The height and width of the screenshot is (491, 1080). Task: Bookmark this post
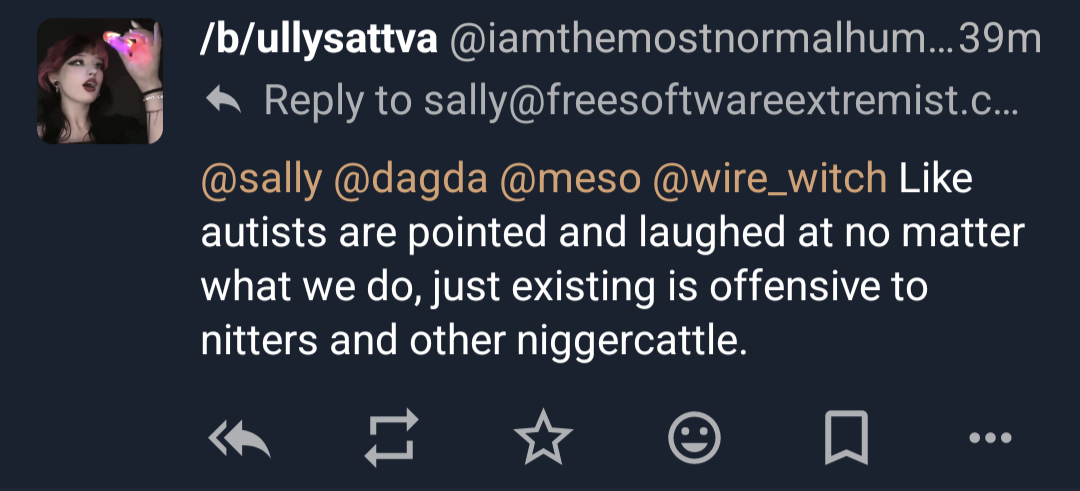pyautogui.click(x=846, y=438)
